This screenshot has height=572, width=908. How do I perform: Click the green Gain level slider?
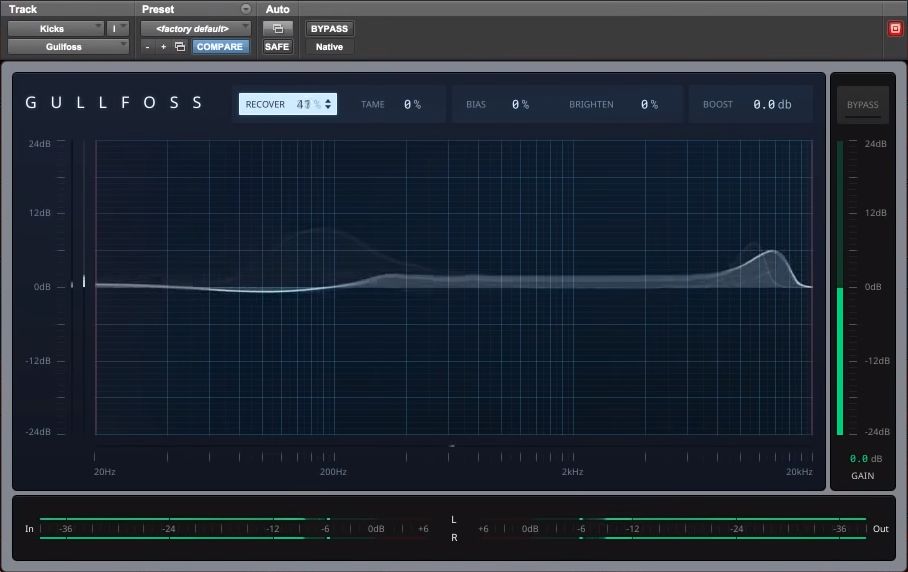[x=840, y=360]
